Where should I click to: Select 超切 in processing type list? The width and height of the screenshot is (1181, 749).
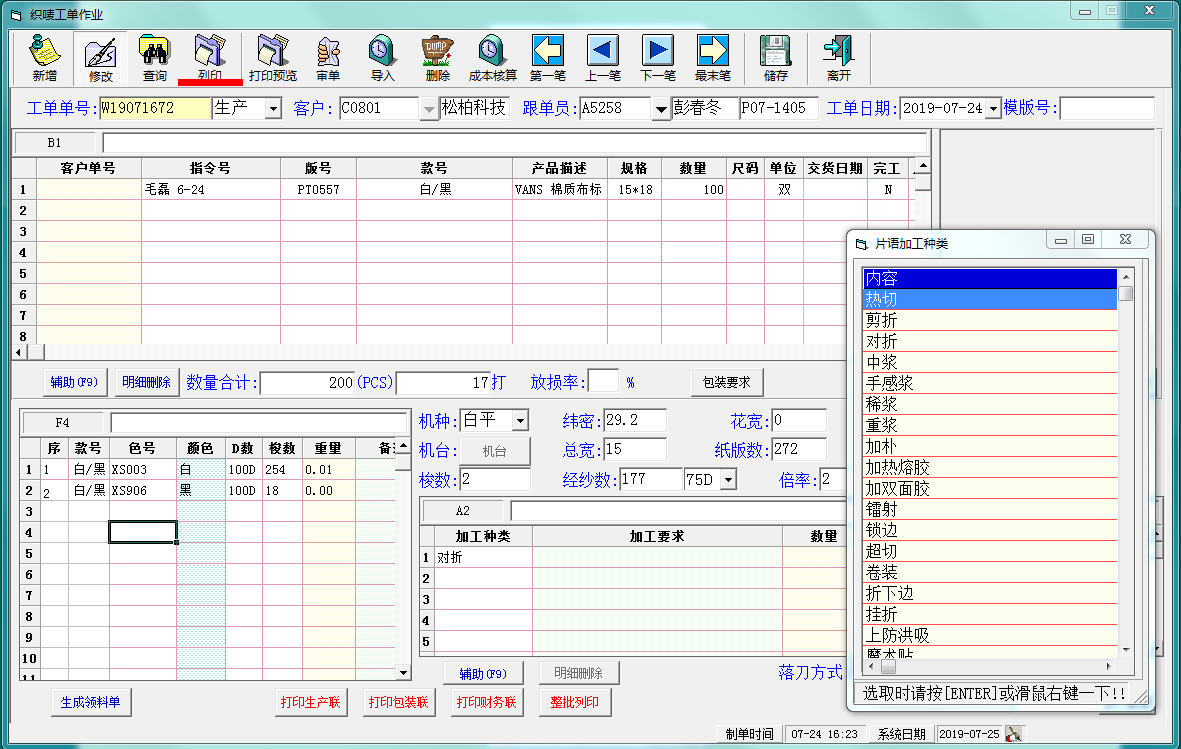tap(990, 552)
